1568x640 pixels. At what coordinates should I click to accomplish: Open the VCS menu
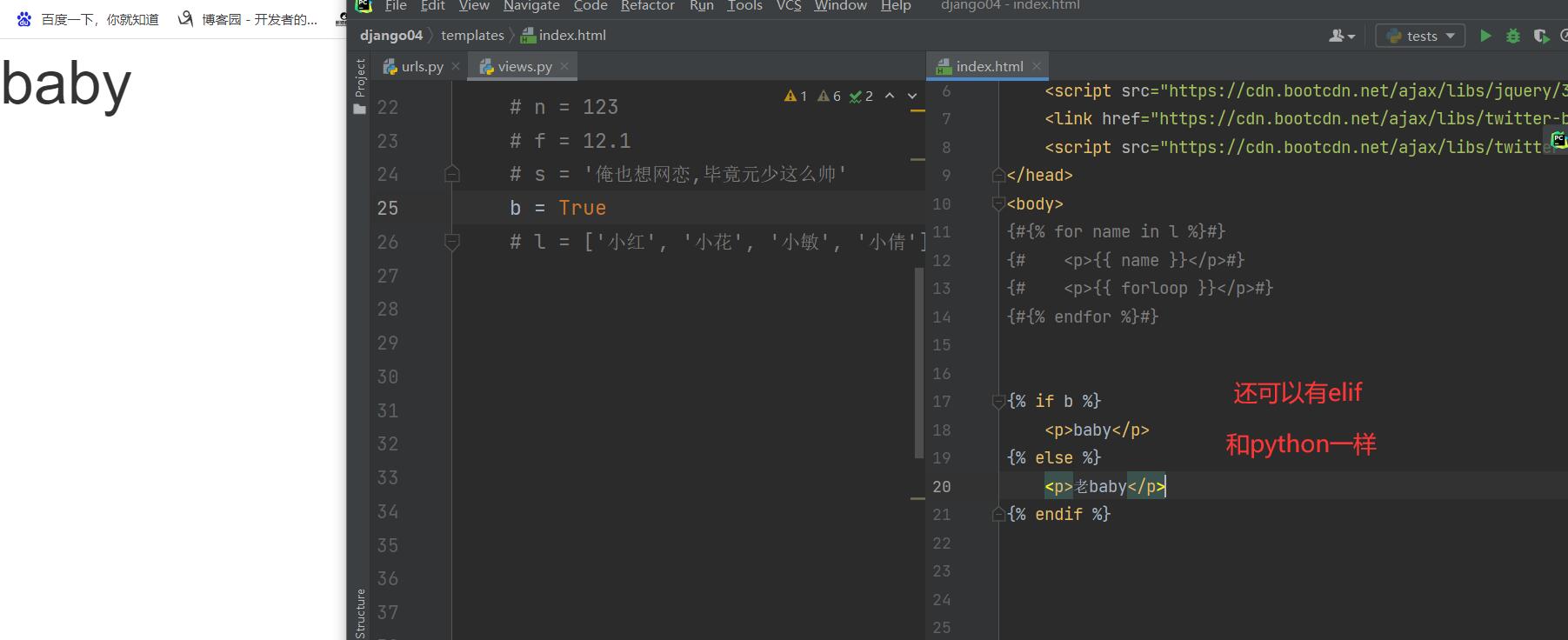tap(789, 5)
